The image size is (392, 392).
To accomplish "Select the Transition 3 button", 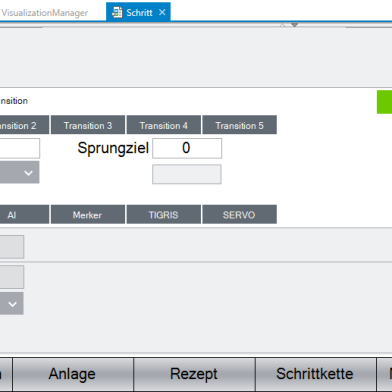I will pos(88,125).
